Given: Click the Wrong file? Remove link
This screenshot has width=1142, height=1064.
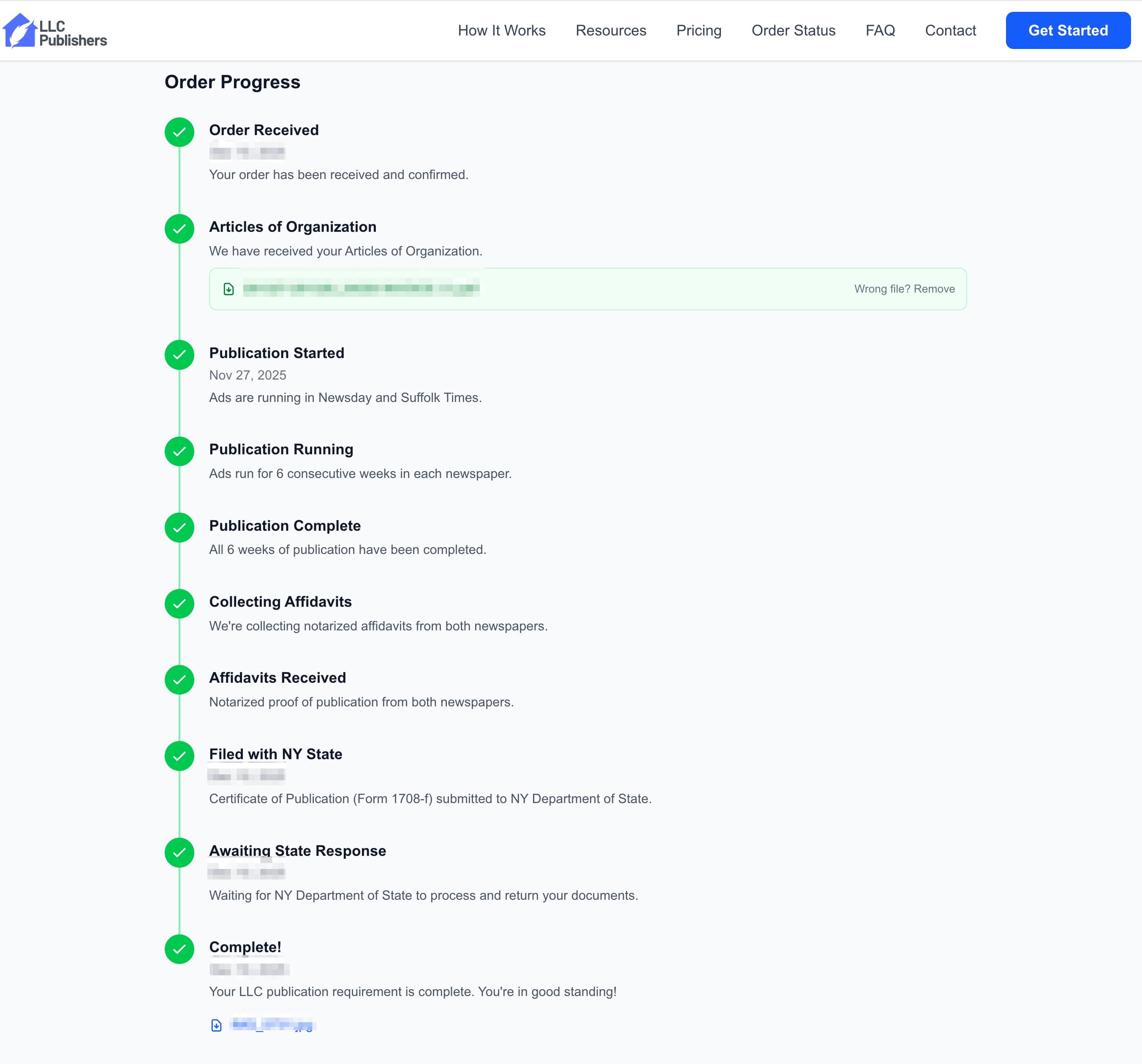Looking at the screenshot, I should (x=904, y=289).
